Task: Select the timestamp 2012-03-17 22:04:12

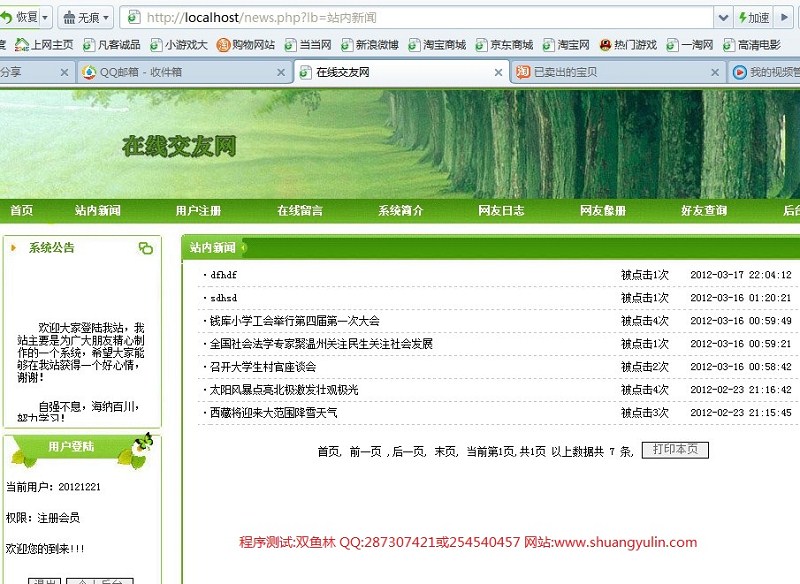Action: 741,275
